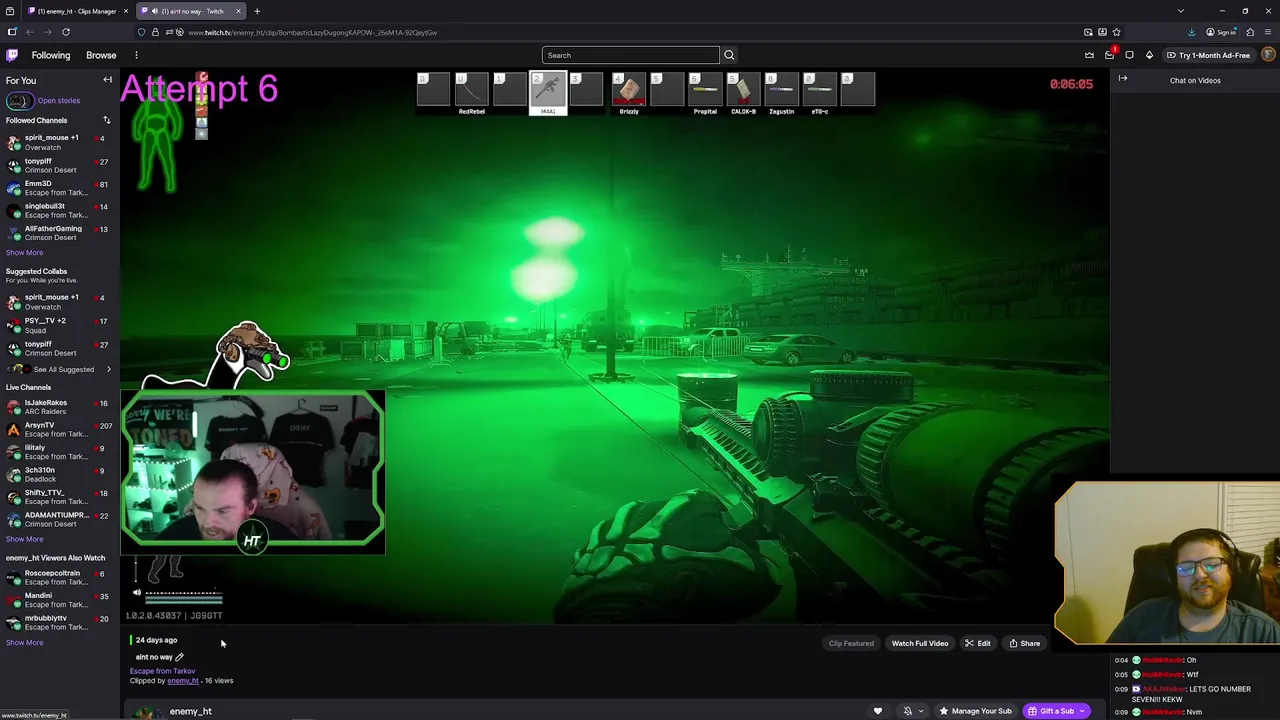This screenshot has height=720, width=1280.
Task: Collapse Chat on Videos panel arrow
Action: pos(1123,79)
